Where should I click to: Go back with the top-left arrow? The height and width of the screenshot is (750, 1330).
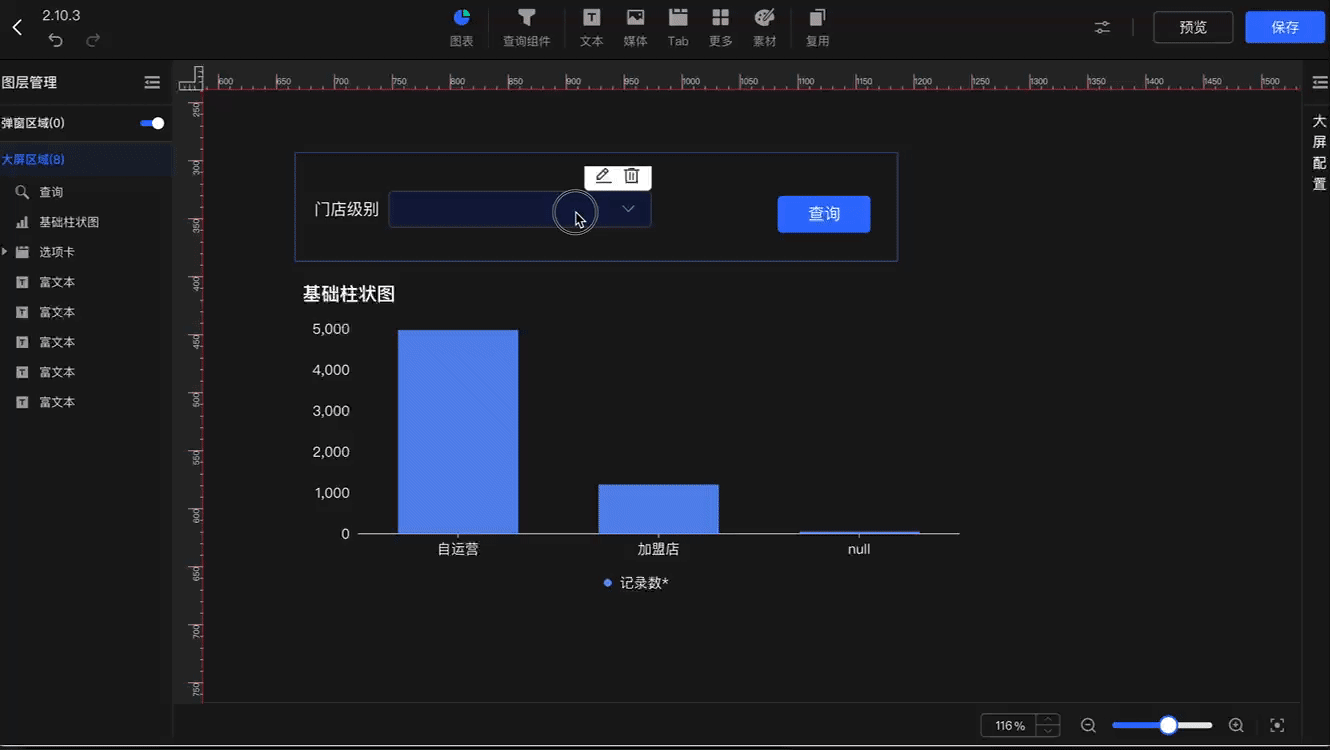(x=17, y=27)
